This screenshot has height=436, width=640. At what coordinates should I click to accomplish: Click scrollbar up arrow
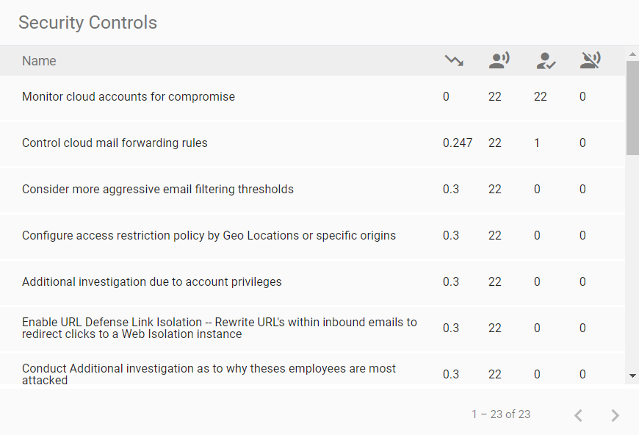[x=633, y=54]
